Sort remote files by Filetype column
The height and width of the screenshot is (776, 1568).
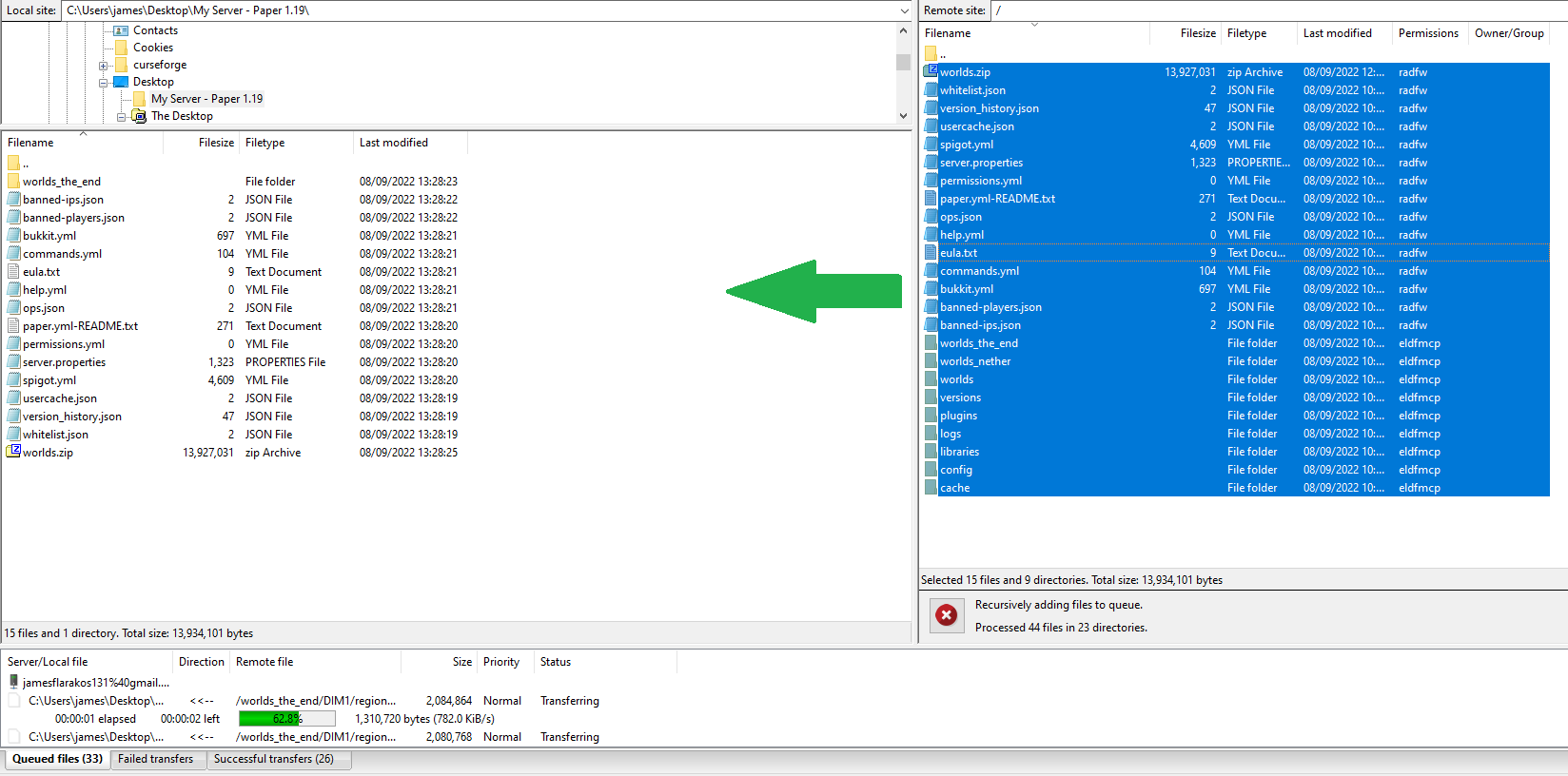pos(1258,33)
